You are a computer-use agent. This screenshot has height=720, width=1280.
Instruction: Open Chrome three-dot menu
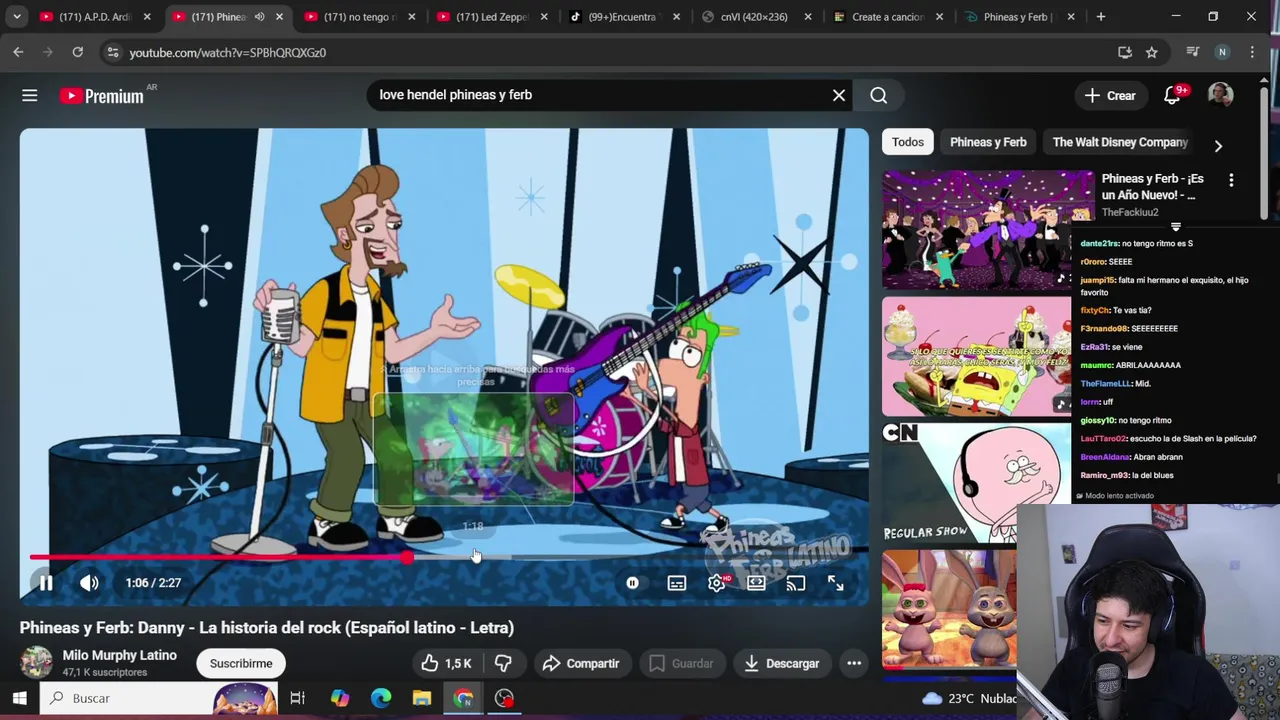(1252, 52)
